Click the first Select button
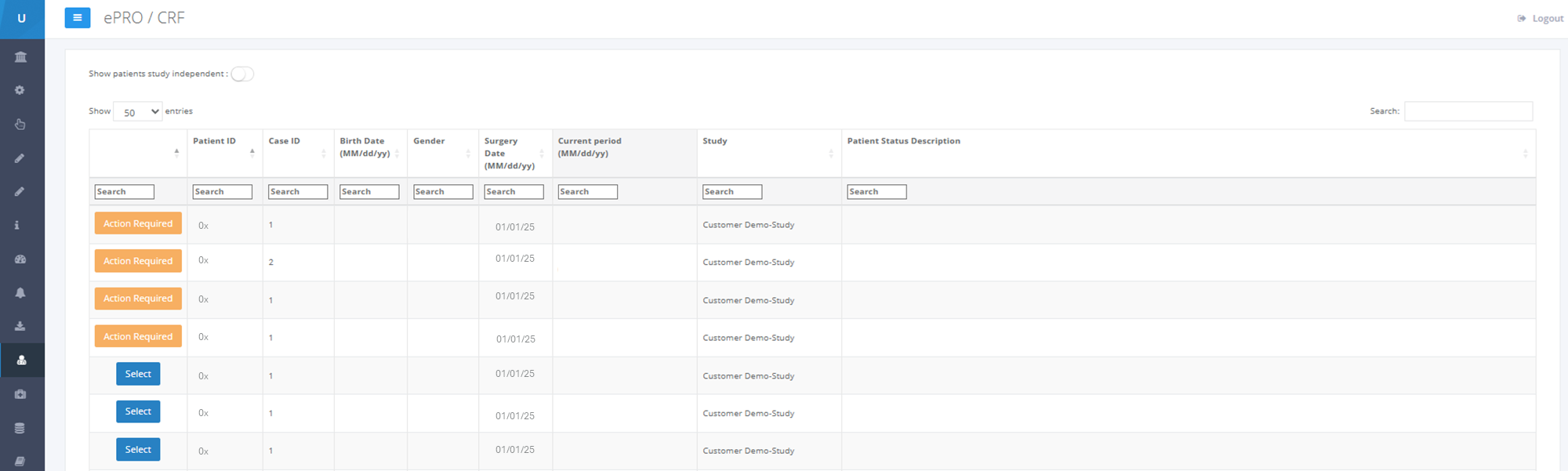 [x=138, y=375]
